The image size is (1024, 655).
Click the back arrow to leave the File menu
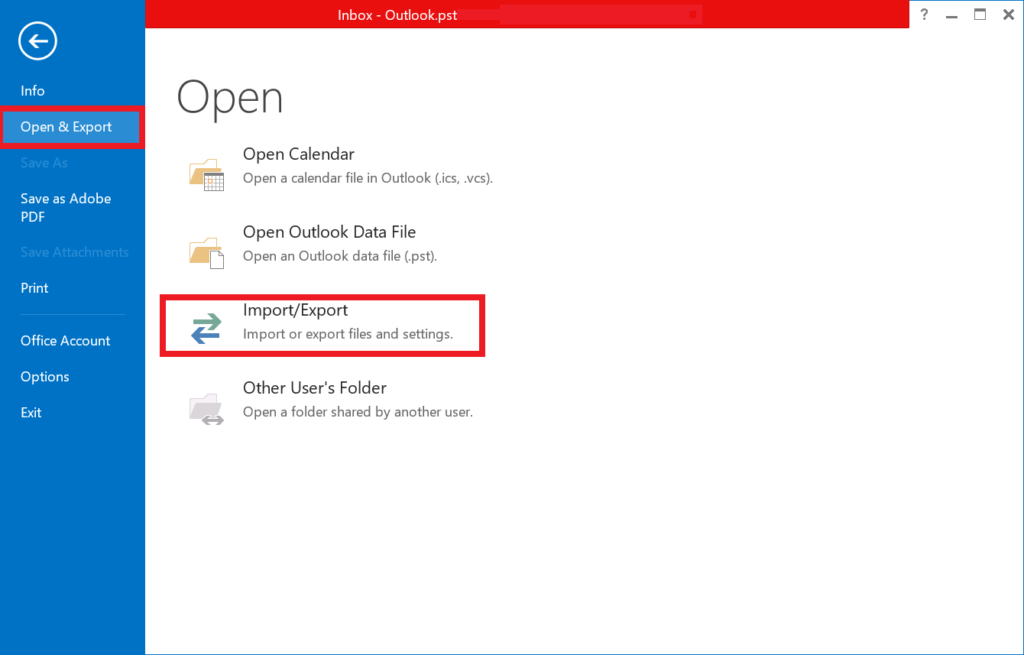point(37,41)
